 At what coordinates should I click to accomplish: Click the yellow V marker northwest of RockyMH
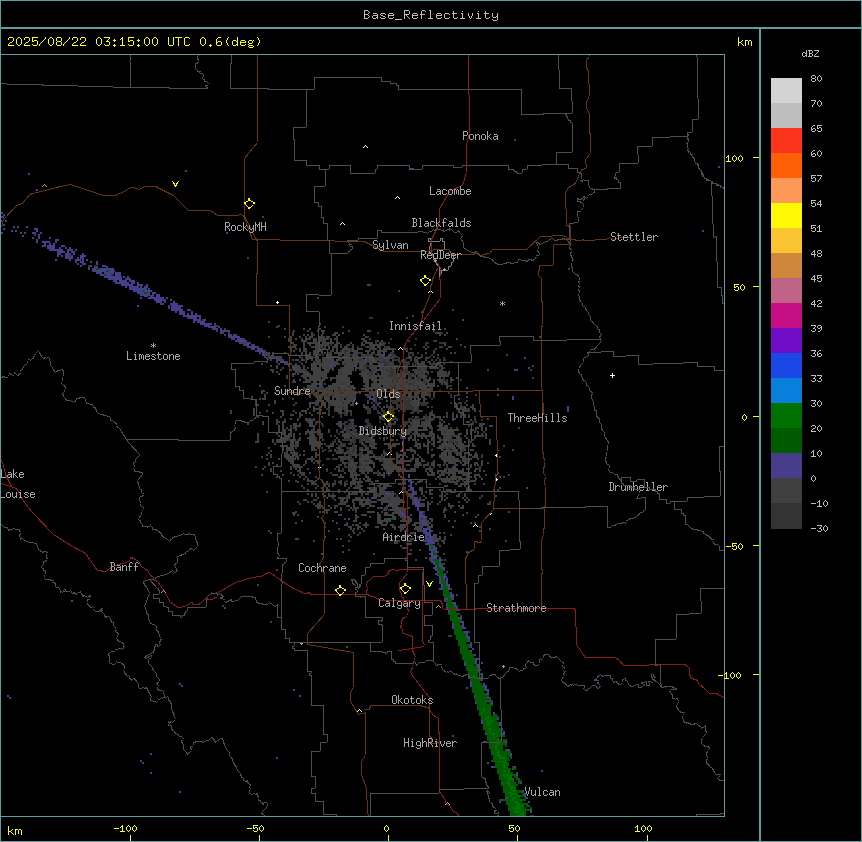[175, 184]
